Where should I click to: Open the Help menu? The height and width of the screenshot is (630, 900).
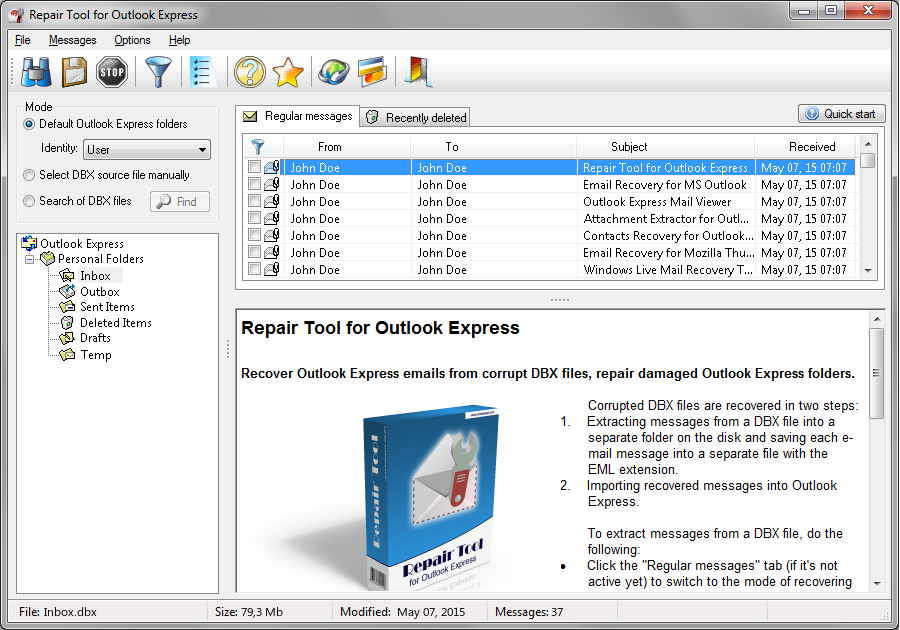(x=179, y=40)
